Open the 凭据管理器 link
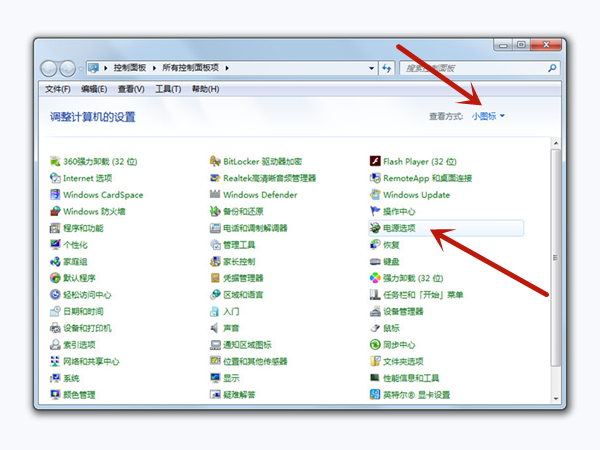 pyautogui.click(x=243, y=278)
